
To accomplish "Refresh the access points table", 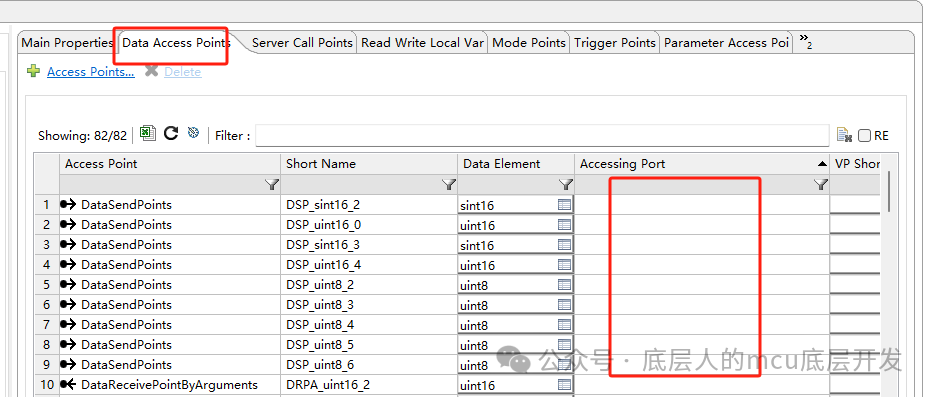I will pyautogui.click(x=171, y=133).
